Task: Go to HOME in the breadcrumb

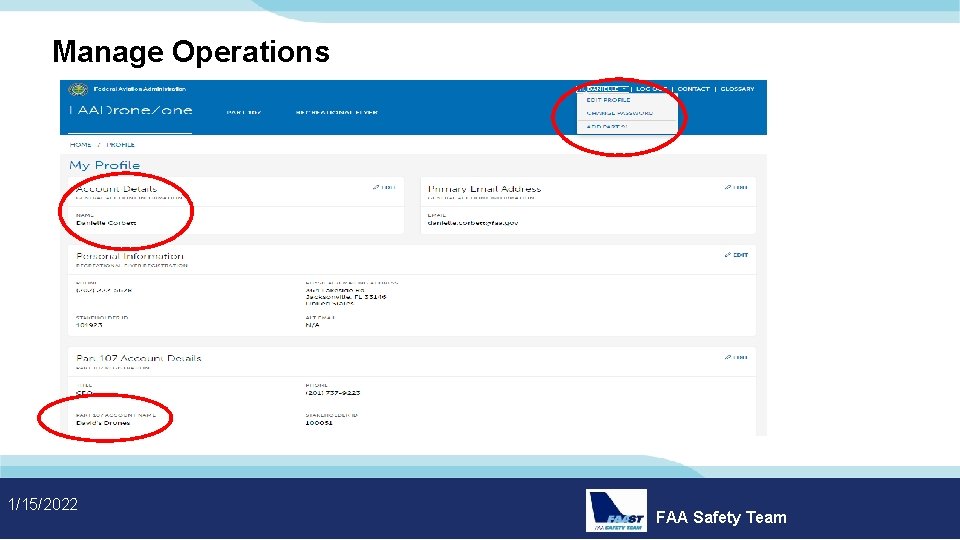Action: pyautogui.click(x=80, y=145)
